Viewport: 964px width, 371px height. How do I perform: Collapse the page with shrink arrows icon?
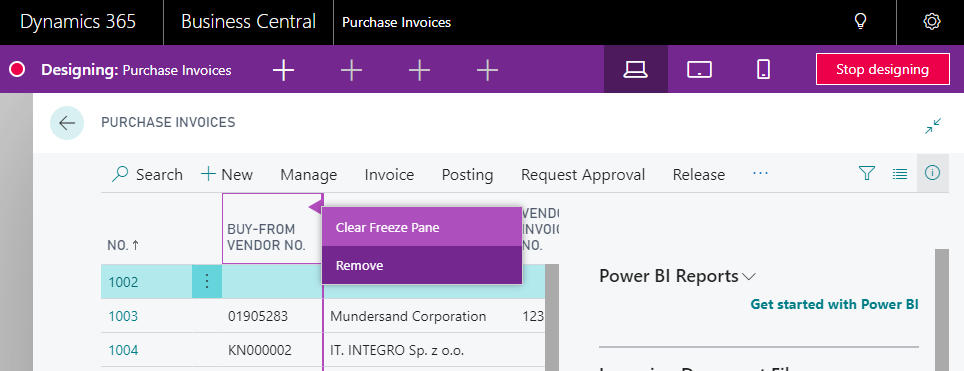click(933, 126)
